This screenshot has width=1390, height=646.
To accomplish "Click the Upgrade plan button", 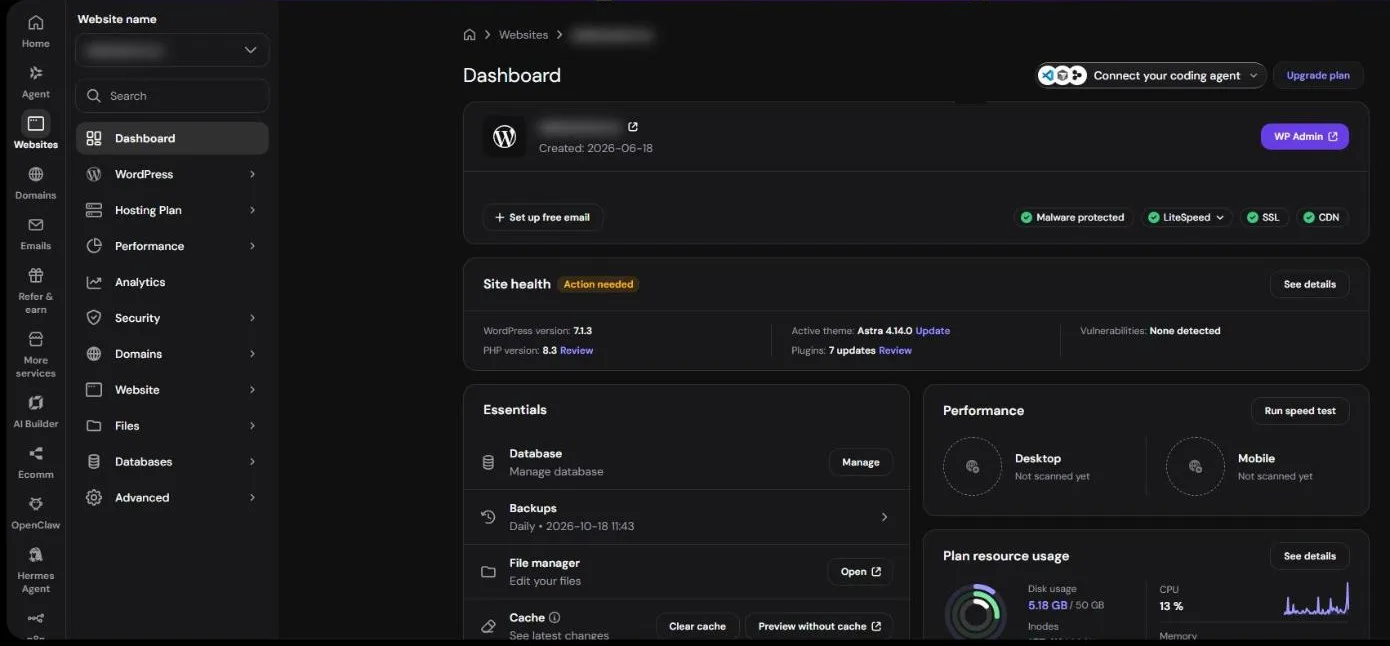I will [x=1318, y=75].
